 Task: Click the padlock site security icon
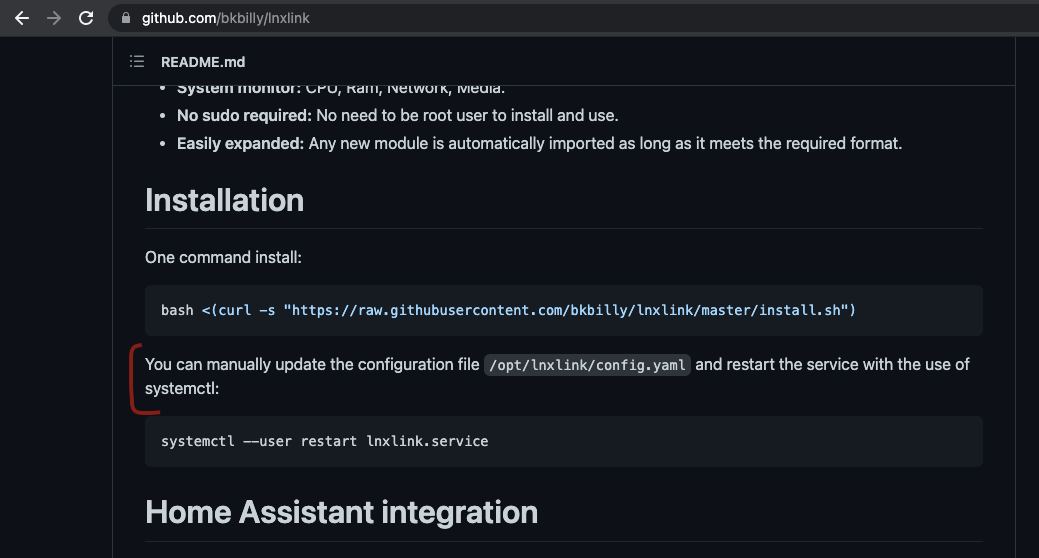(126, 18)
